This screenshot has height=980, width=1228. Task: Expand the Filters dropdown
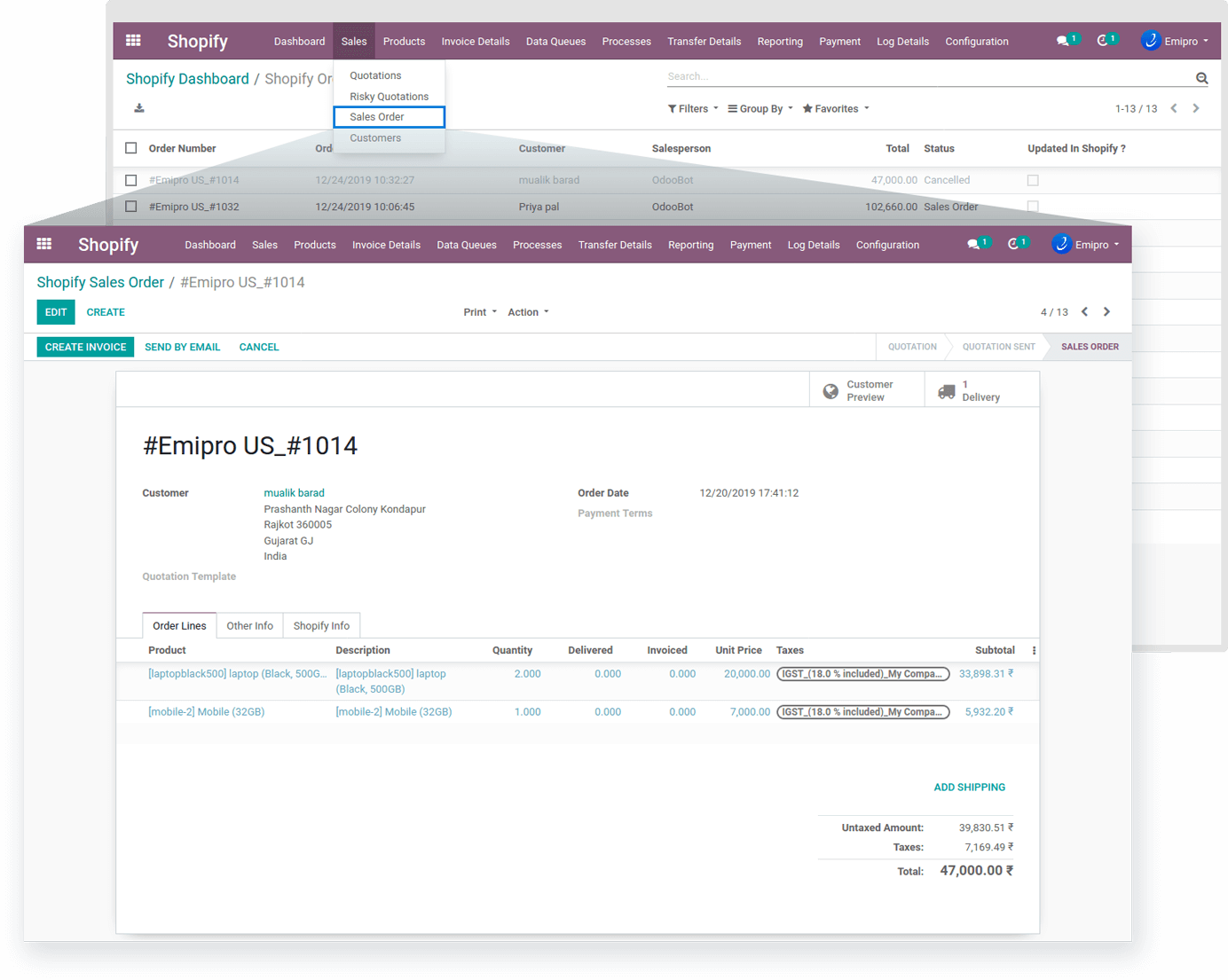click(x=693, y=109)
